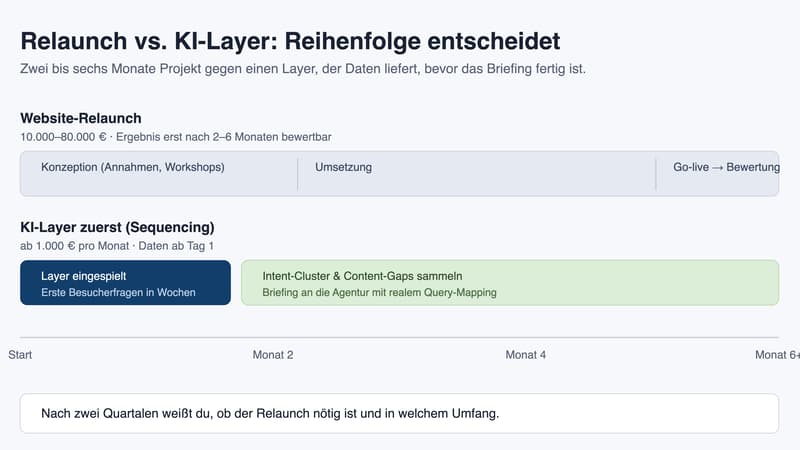This screenshot has width=800, height=450.
Task: Click the 'Monat 2' timeline label
Action: 273,355
